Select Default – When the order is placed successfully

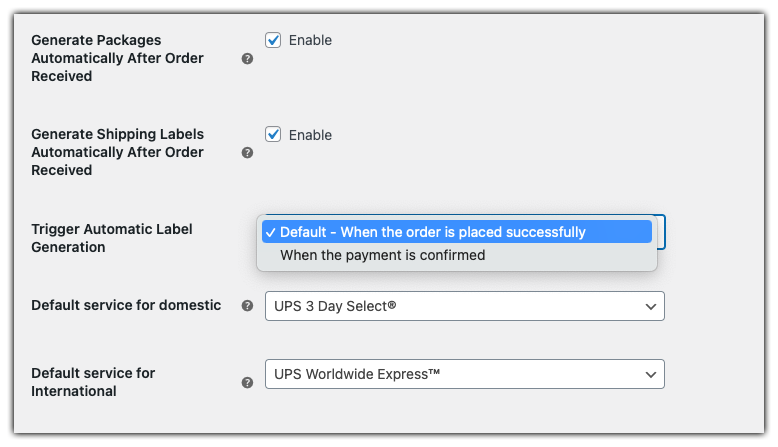click(x=432, y=232)
